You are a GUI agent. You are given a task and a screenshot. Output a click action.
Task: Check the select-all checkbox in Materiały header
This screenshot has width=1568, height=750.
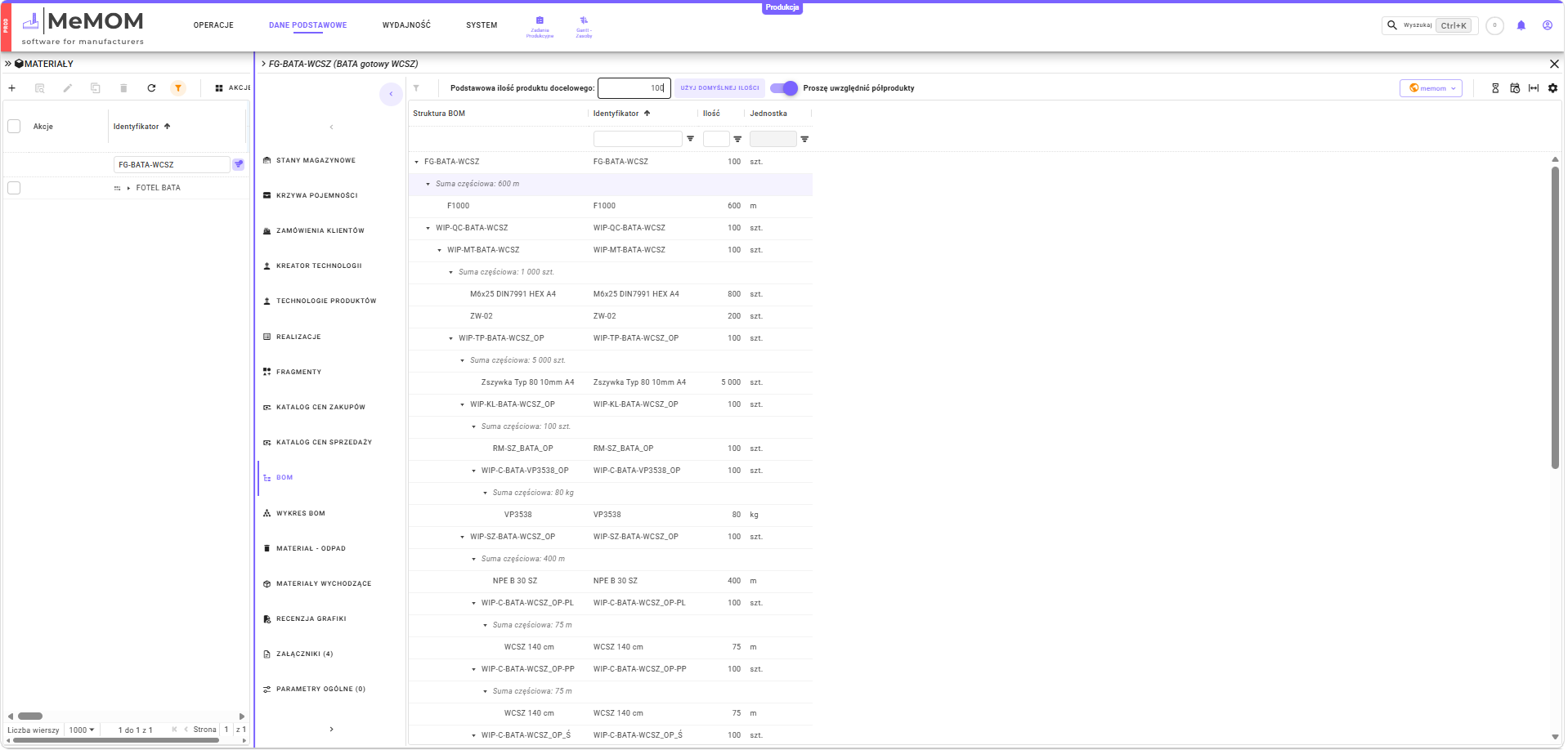[14, 127]
